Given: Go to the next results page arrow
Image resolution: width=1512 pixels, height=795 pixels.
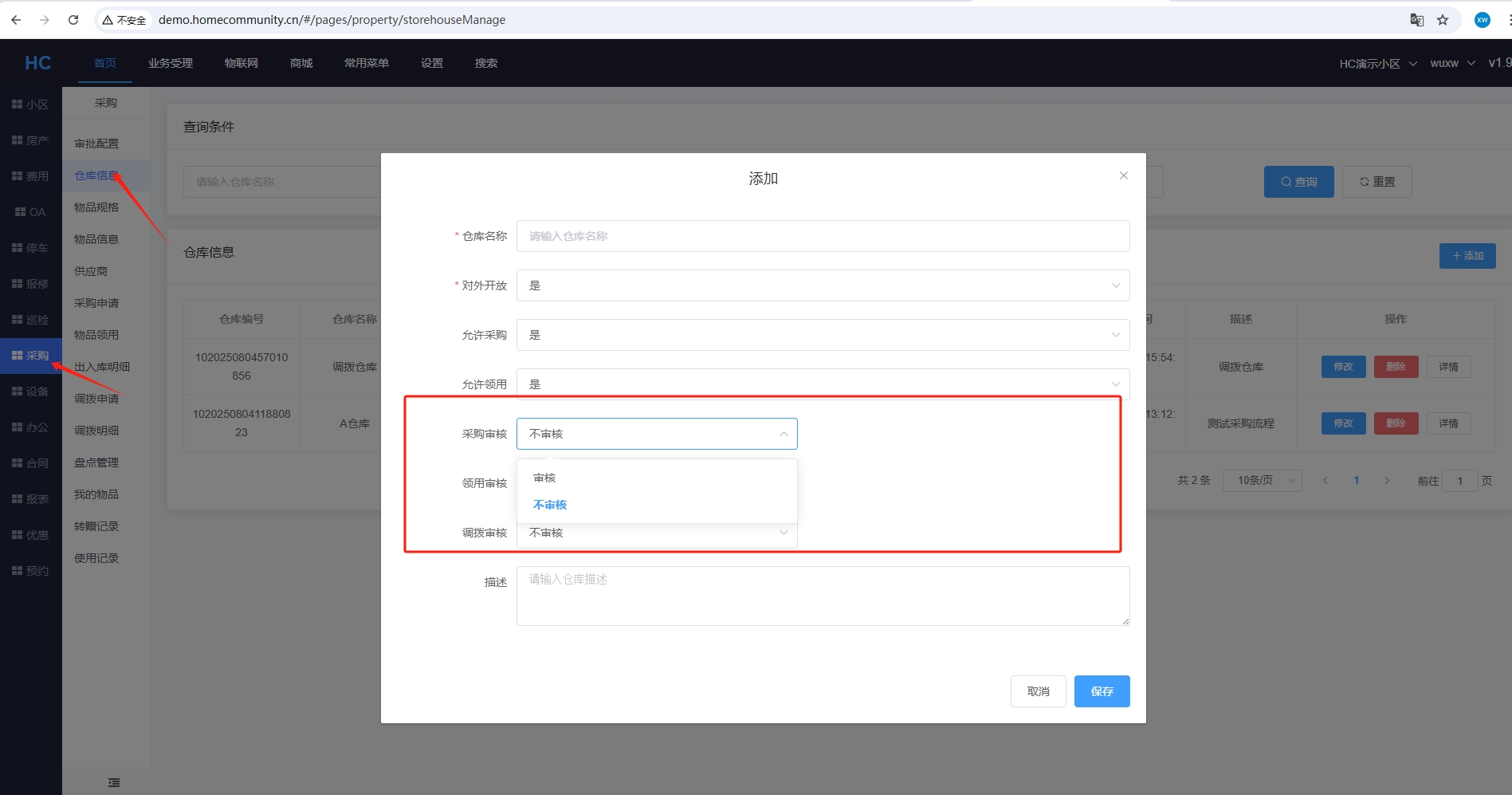Looking at the screenshot, I should [1387, 480].
